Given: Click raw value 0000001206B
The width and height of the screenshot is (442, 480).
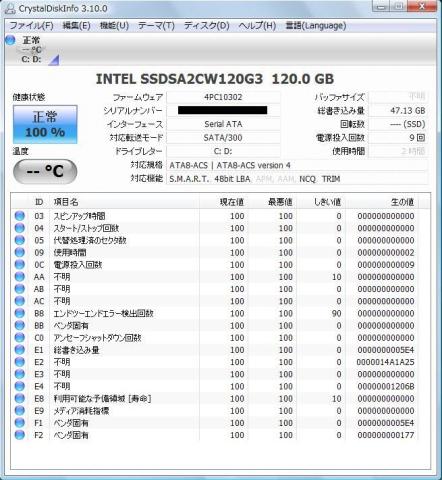Looking at the screenshot, I should (x=386, y=386).
